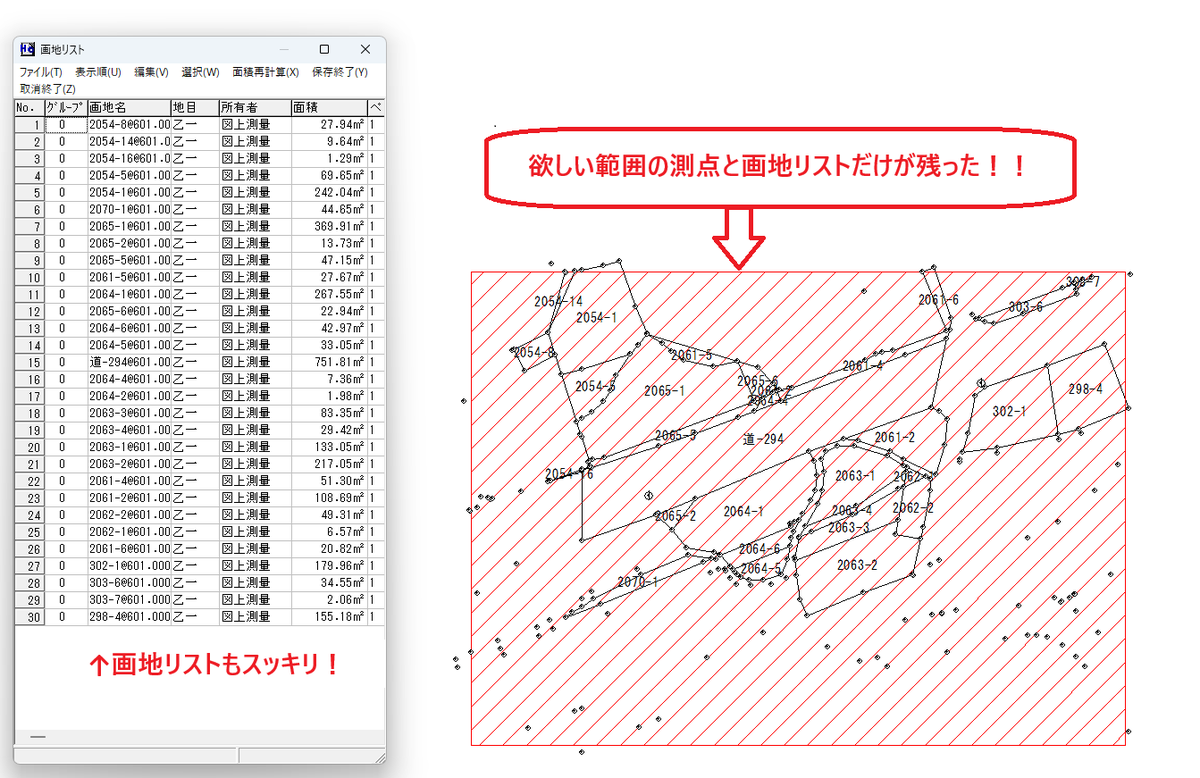Maximize the 画地リスト window
Viewport: 1200px width, 778px height.
click(x=324, y=49)
